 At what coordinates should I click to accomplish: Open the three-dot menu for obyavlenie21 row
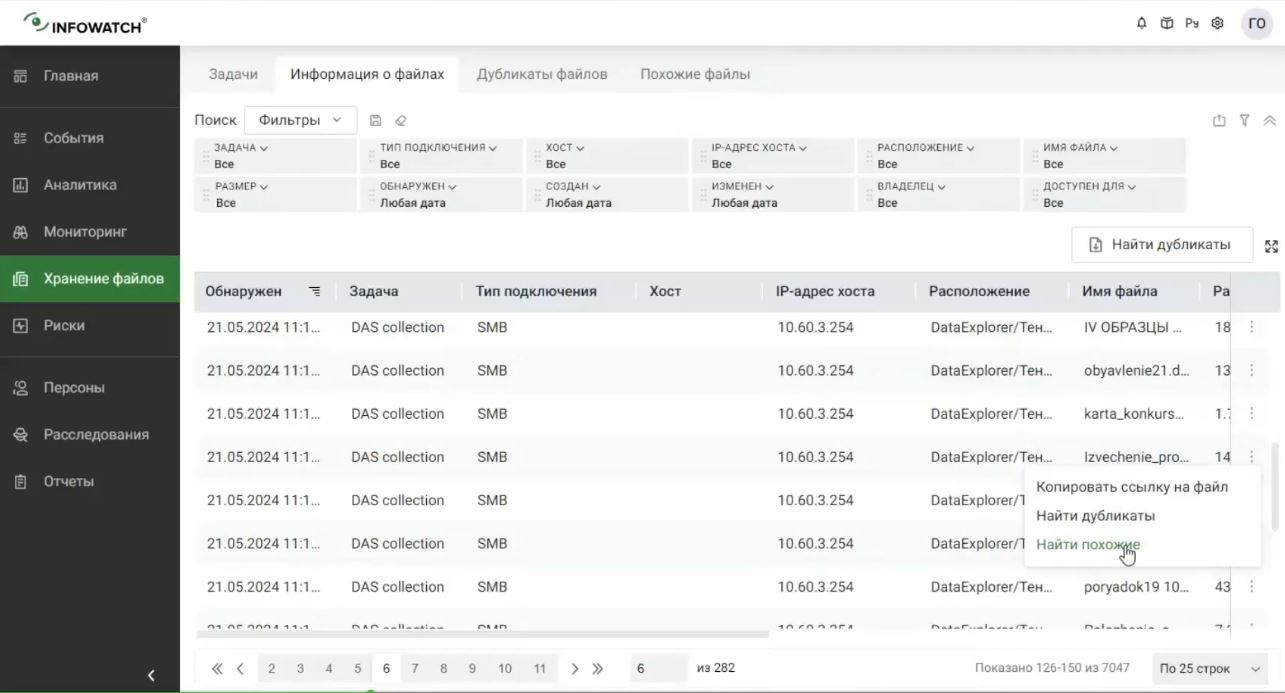point(1251,370)
